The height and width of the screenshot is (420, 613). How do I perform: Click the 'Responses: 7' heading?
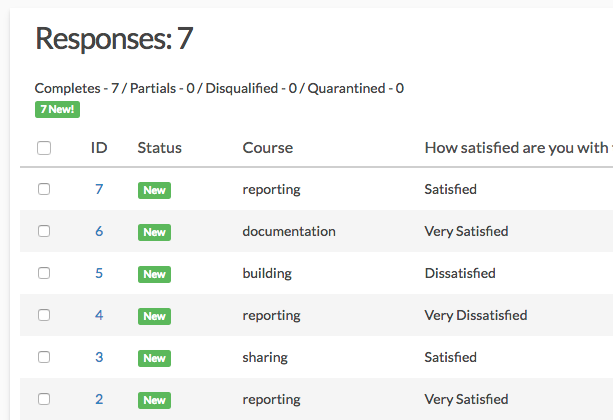(x=114, y=38)
